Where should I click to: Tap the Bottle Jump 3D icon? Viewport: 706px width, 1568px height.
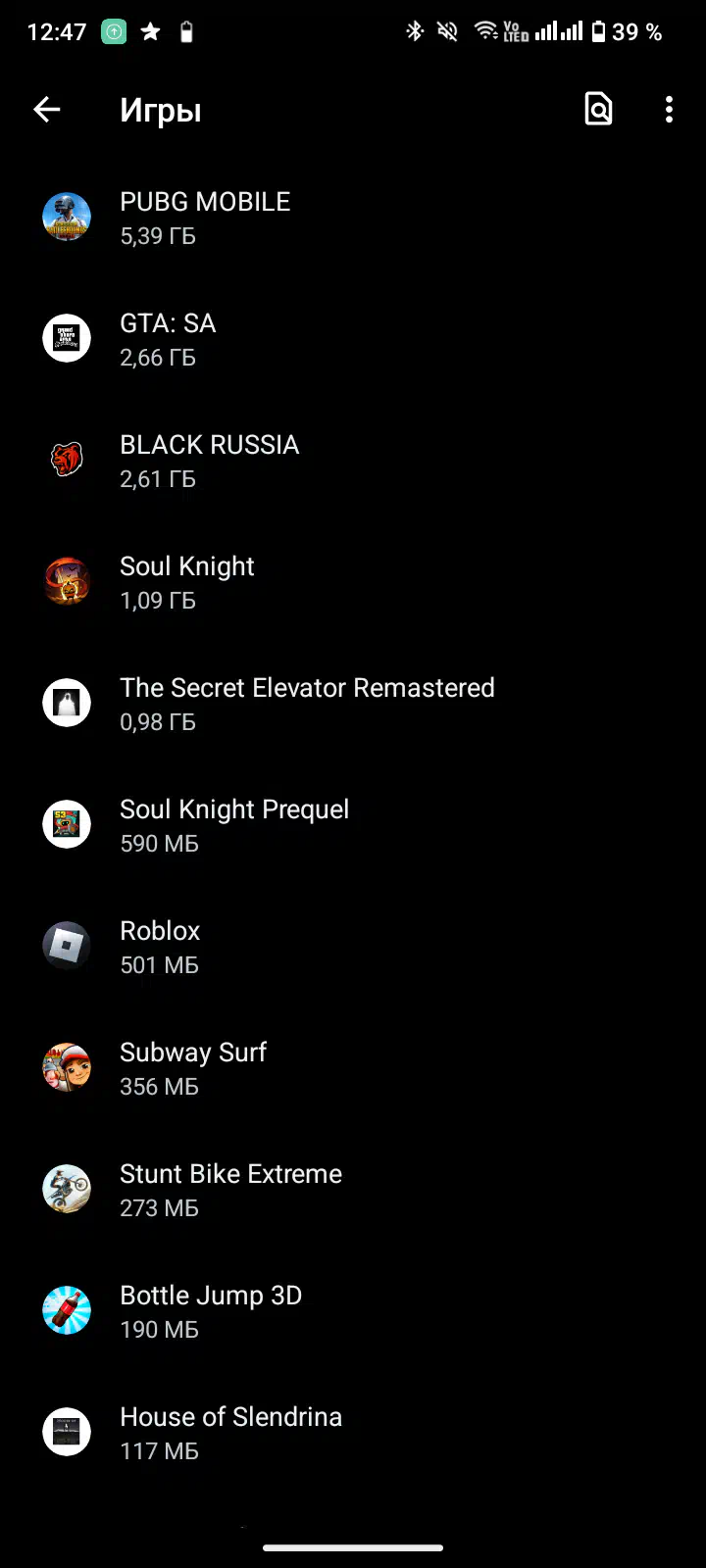click(x=67, y=1310)
